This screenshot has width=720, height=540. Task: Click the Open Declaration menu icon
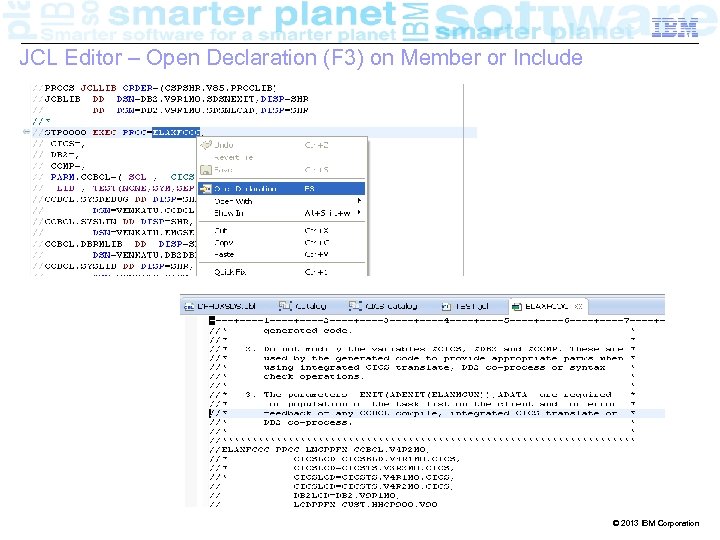(206, 189)
